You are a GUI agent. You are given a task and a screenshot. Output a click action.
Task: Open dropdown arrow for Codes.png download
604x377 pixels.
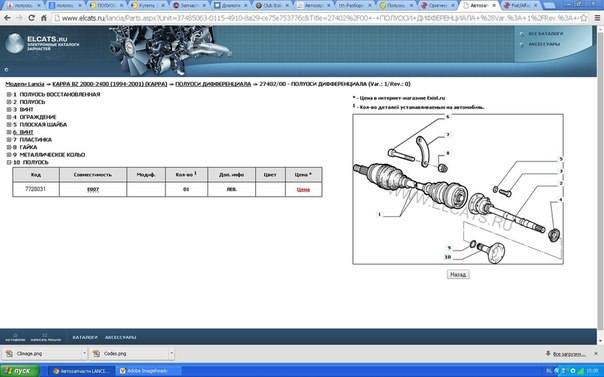coord(171,354)
